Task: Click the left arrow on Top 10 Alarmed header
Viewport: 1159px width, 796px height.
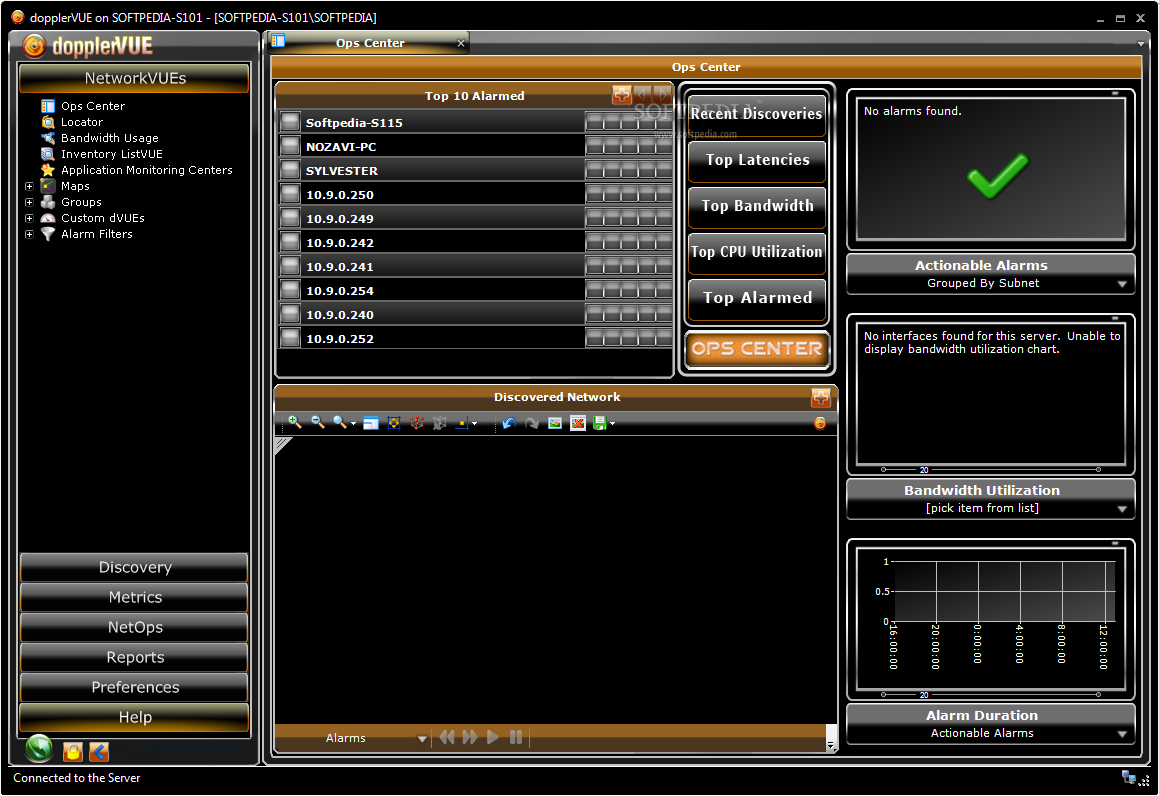Action: pyautogui.click(x=642, y=95)
